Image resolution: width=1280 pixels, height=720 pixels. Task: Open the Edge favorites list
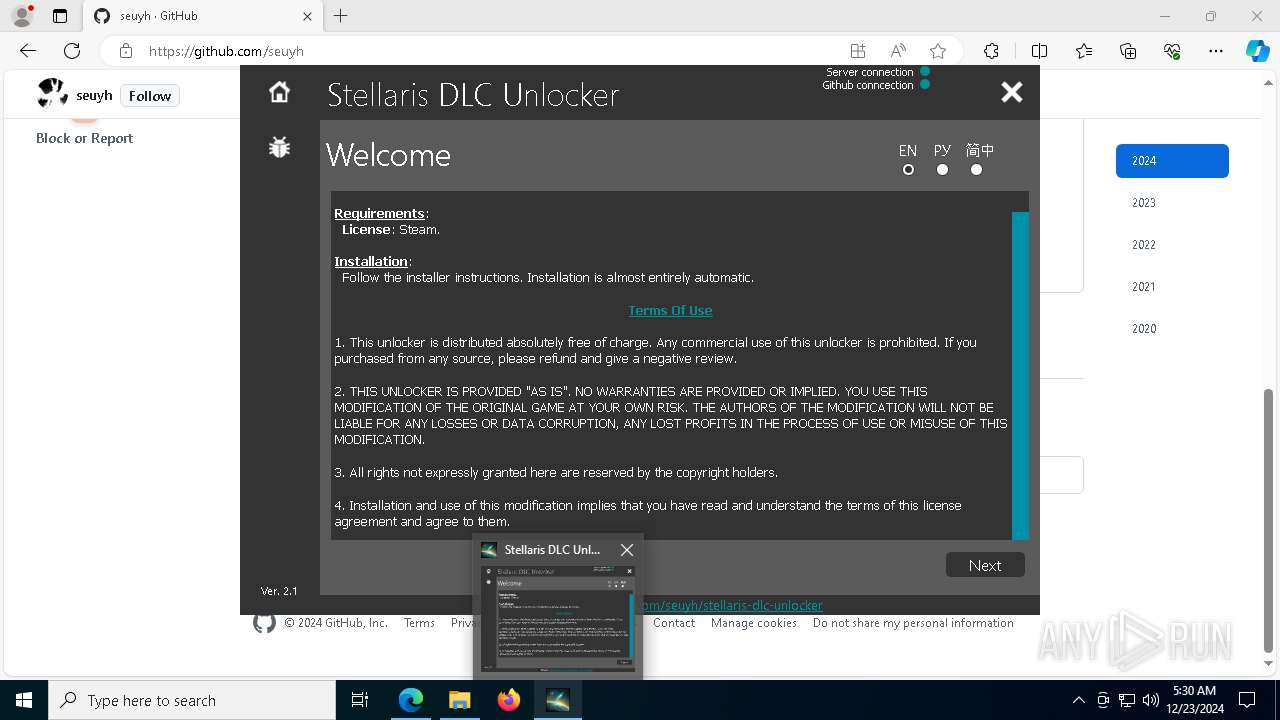tap(1084, 51)
